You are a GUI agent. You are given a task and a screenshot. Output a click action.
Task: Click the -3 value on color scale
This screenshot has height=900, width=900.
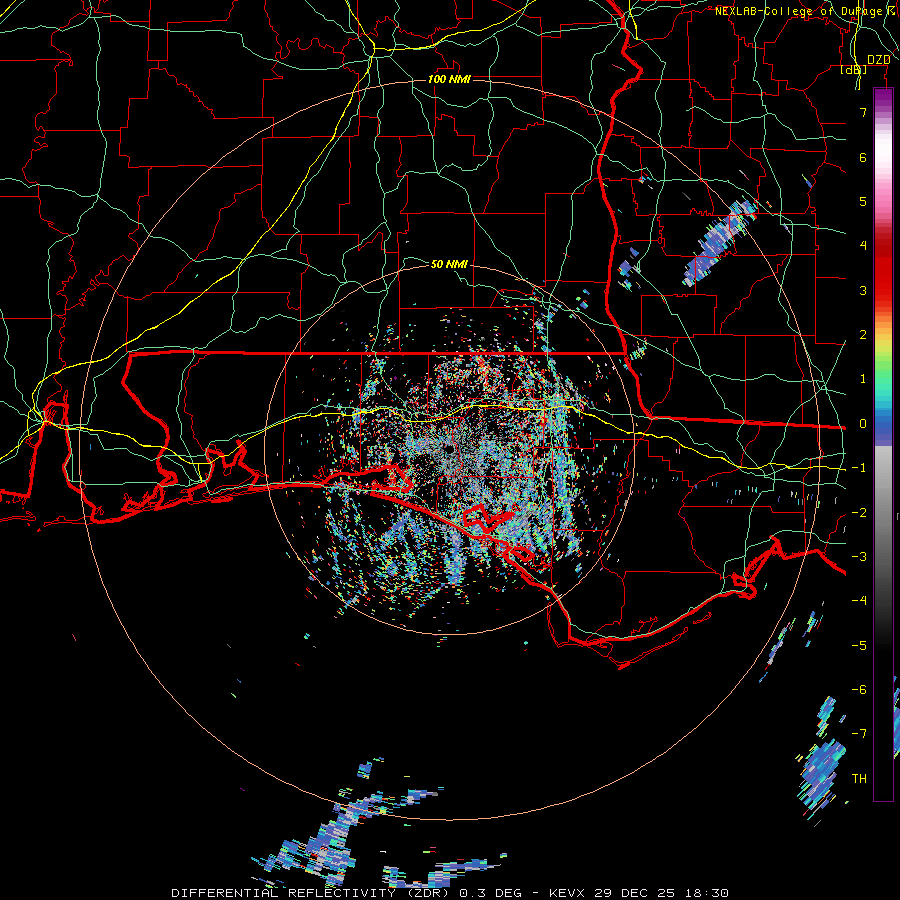[859, 557]
